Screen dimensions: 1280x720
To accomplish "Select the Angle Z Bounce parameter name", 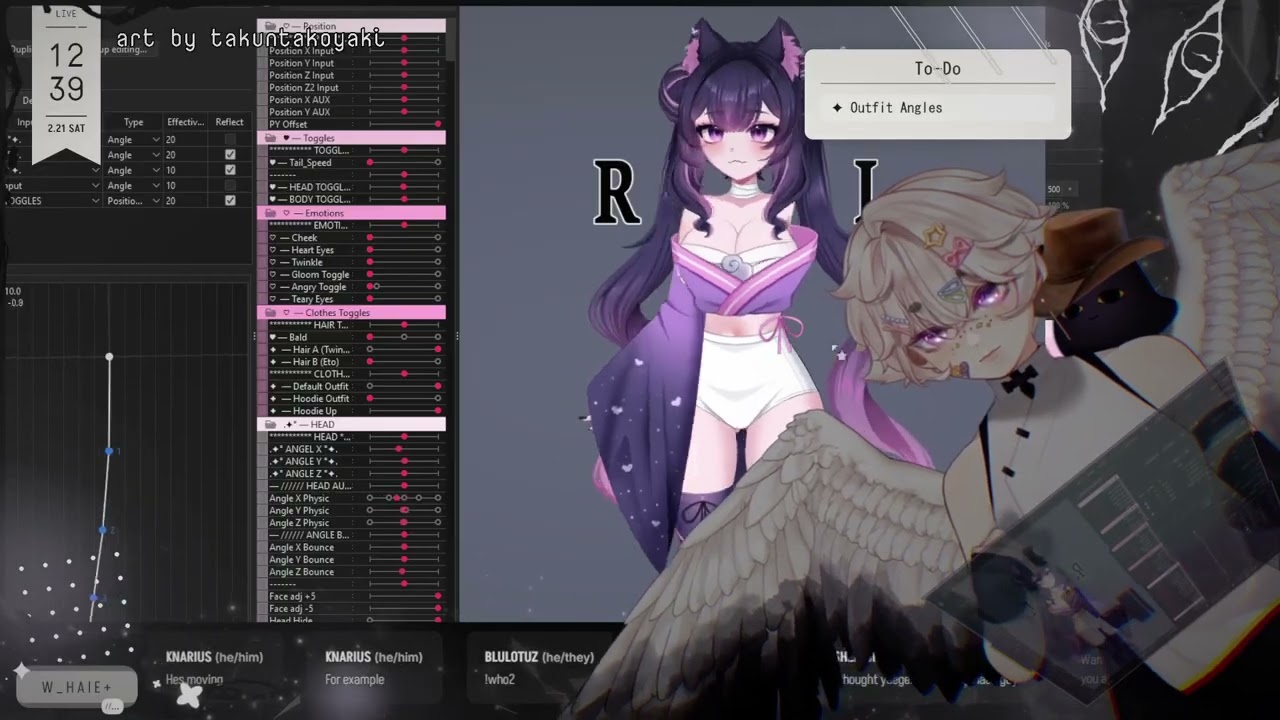I will pyautogui.click(x=301, y=572).
